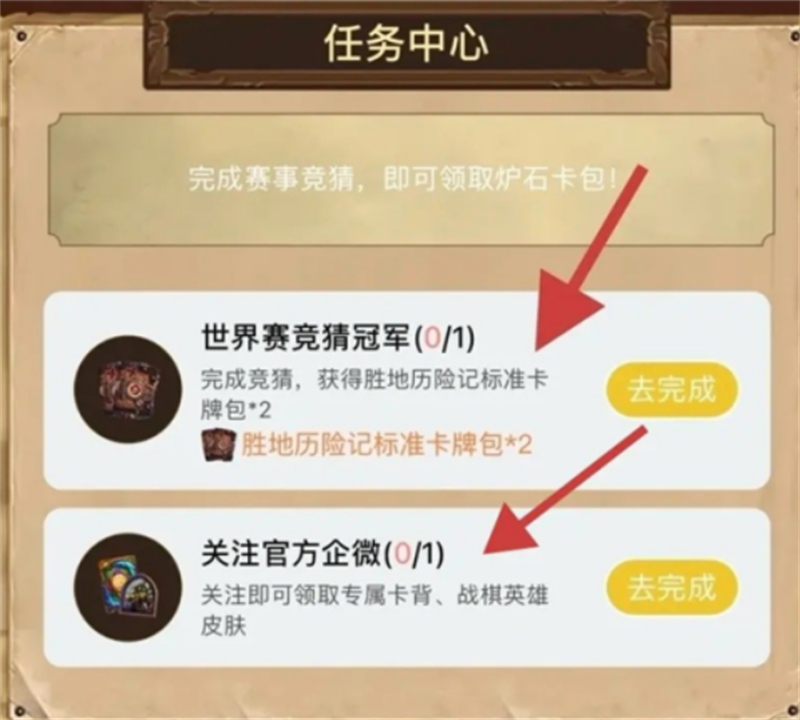Image resolution: width=800 pixels, height=720 pixels.
Task: Tap 去完成 for 关注官方企微 task
Action: coord(672,587)
